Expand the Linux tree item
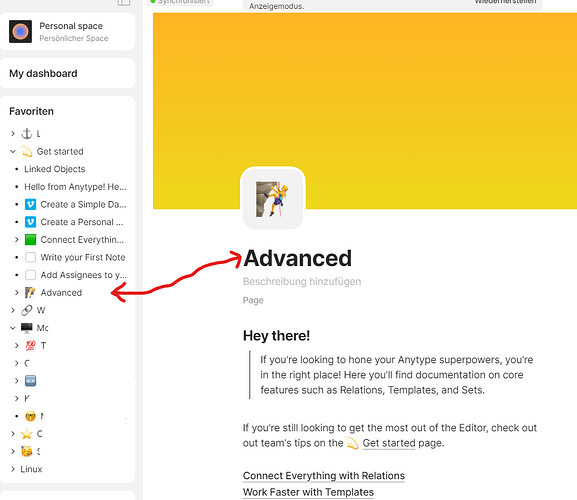Screen dimensions: 577x500 point(13,469)
